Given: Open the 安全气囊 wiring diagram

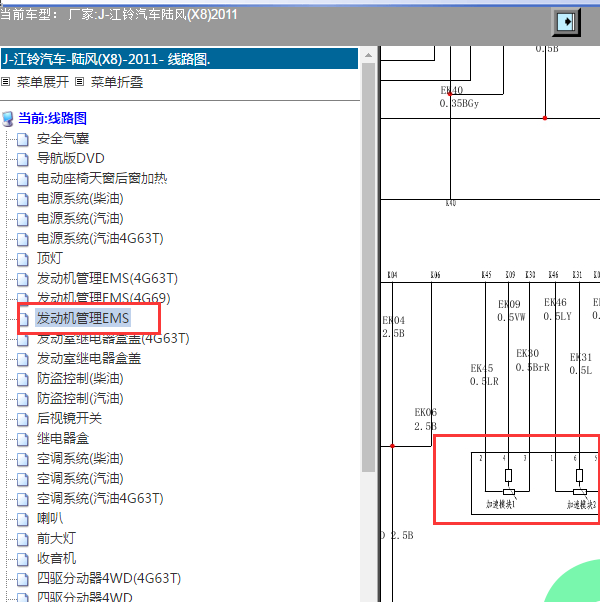Looking at the screenshot, I should [x=63, y=139].
